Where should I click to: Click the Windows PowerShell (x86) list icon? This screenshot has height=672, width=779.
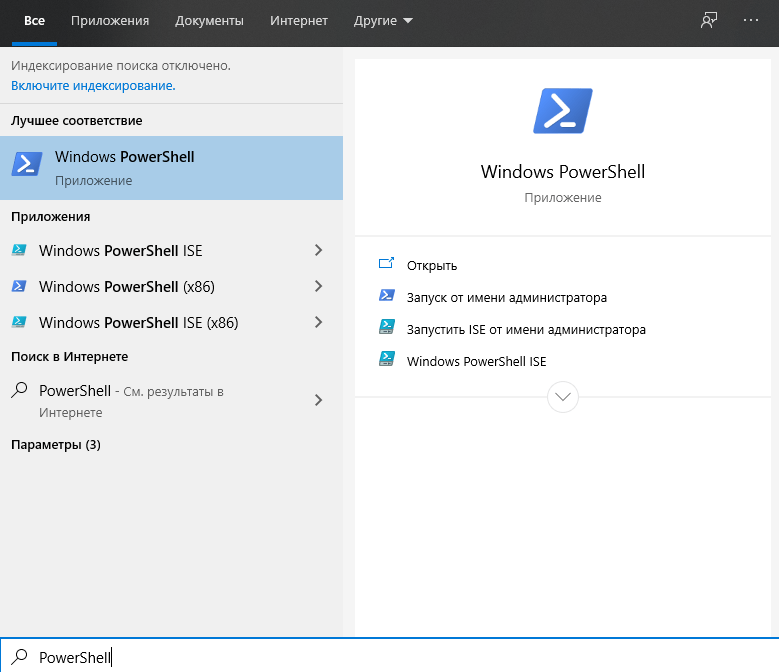pos(19,287)
